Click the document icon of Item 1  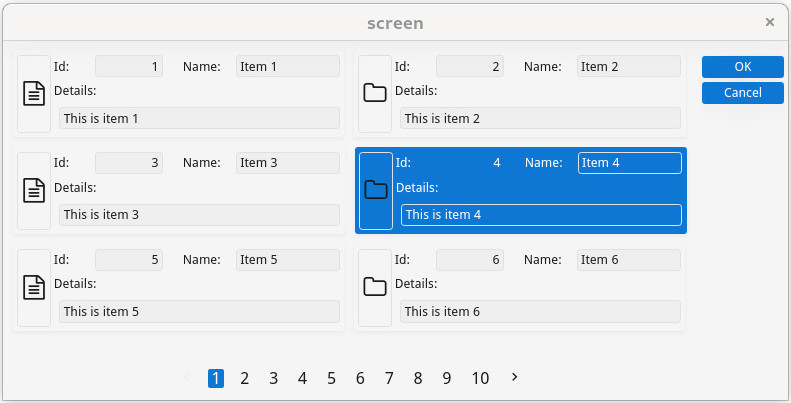tap(34, 94)
